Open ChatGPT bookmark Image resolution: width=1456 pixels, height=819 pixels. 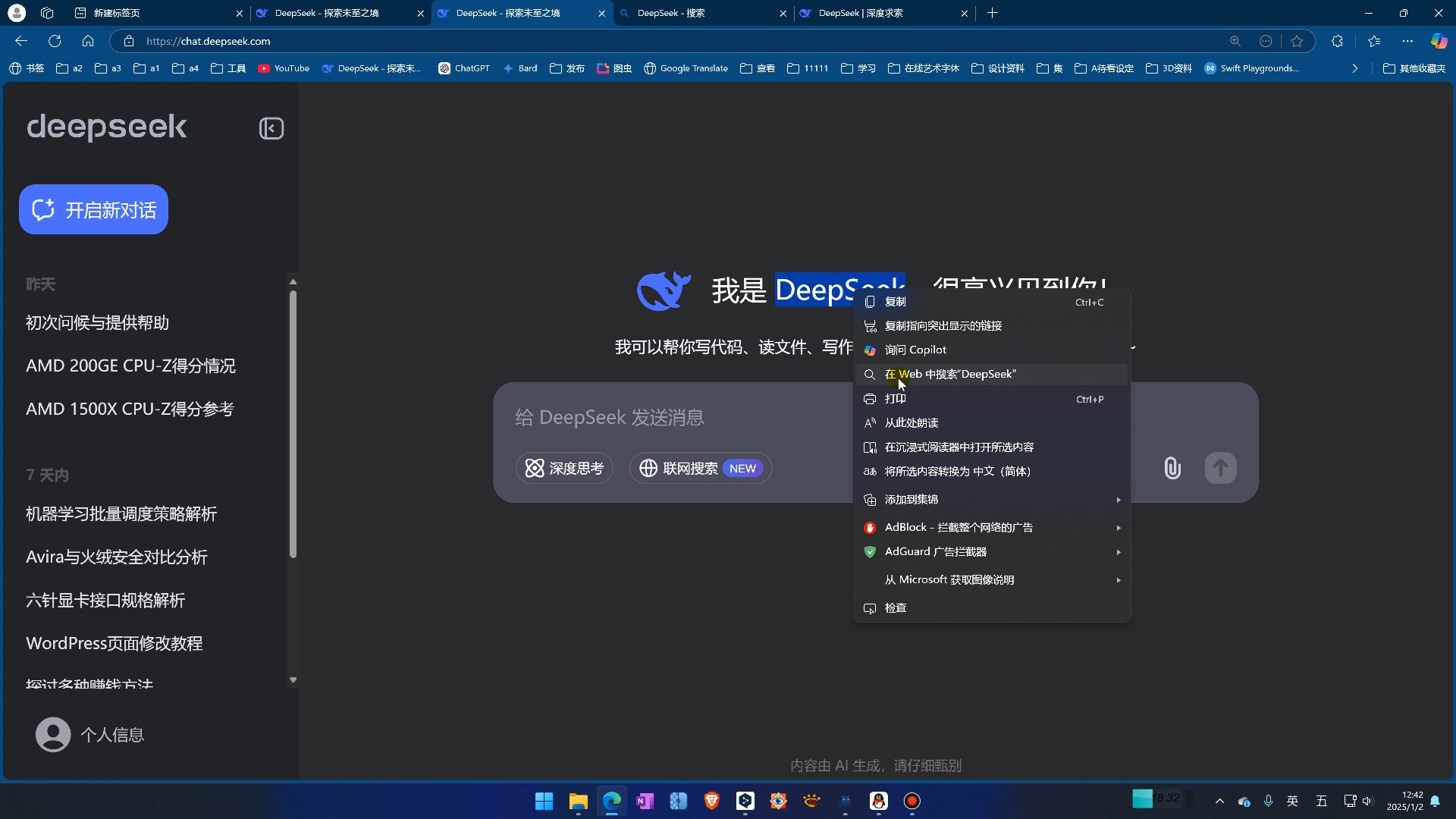[464, 68]
